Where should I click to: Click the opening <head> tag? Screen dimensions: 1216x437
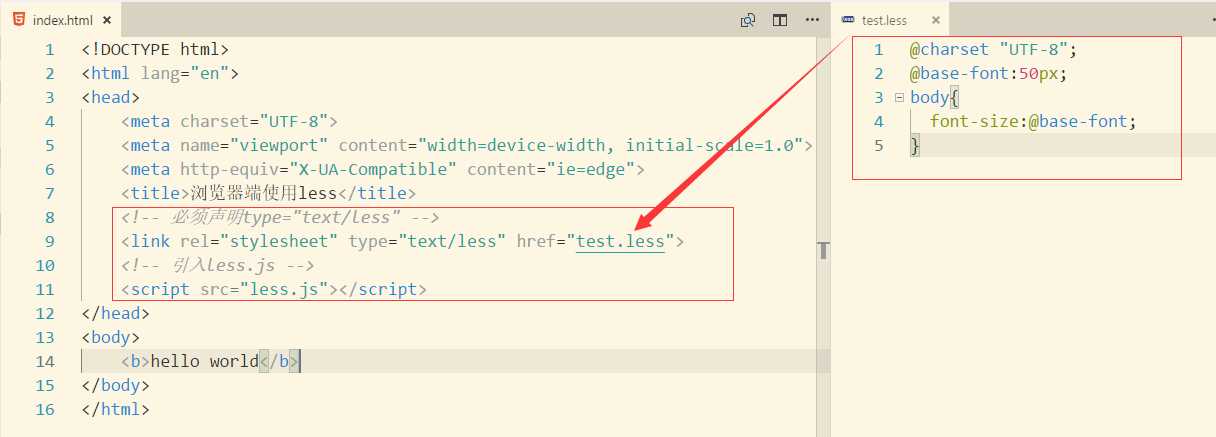(110, 97)
